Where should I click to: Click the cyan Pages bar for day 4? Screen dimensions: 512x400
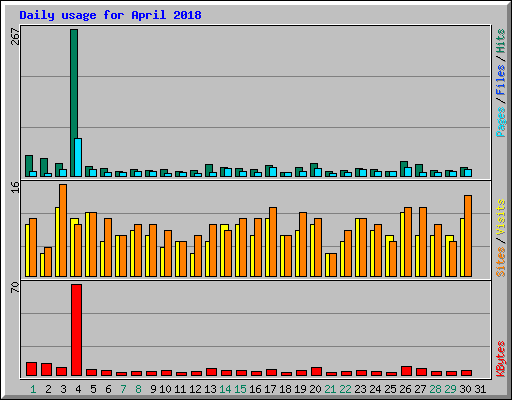78,157
